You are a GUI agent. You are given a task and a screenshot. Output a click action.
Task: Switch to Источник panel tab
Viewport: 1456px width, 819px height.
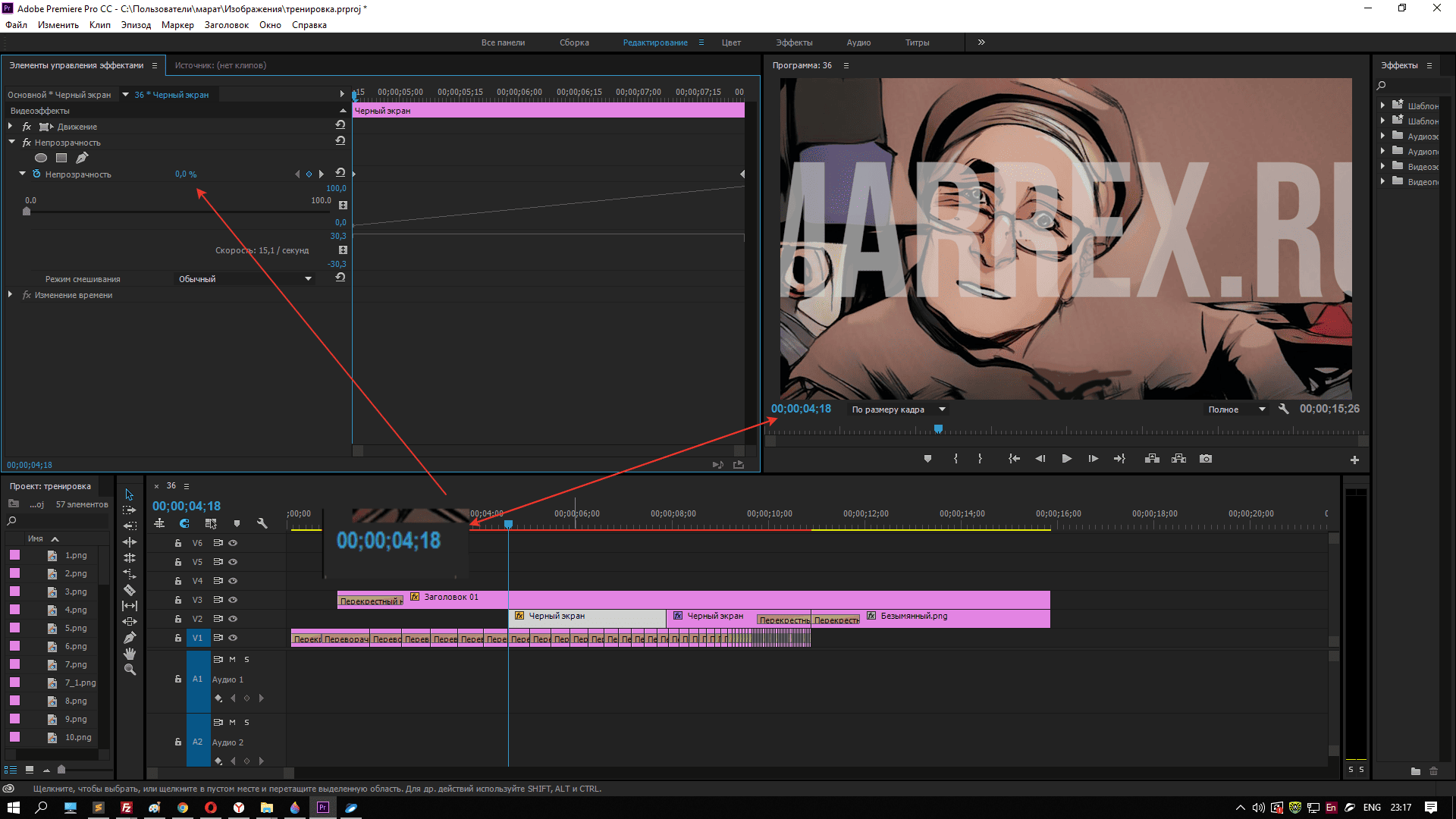(x=220, y=65)
